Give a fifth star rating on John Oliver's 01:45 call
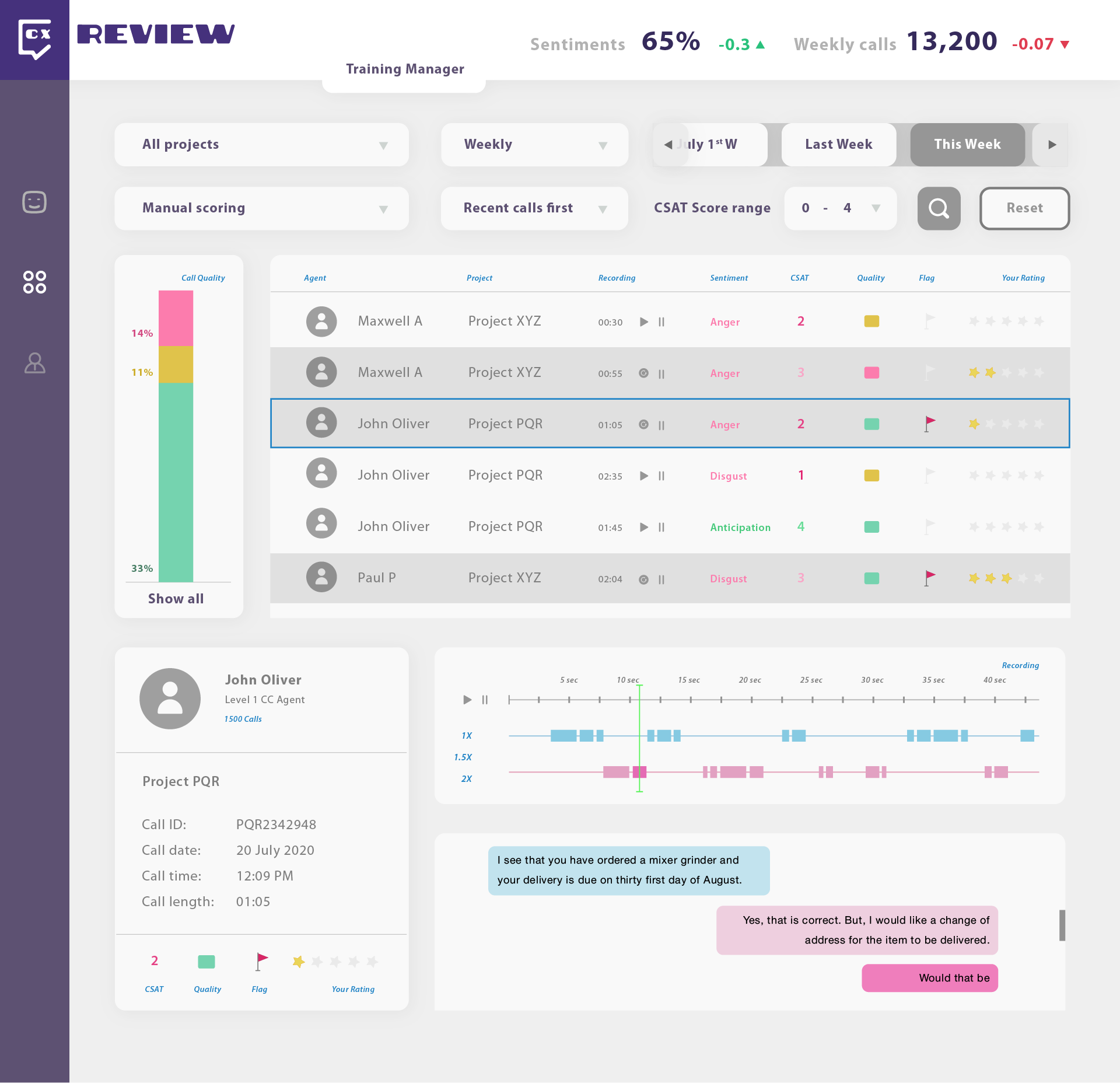This screenshot has height=1083, width=1120. coord(1039,527)
